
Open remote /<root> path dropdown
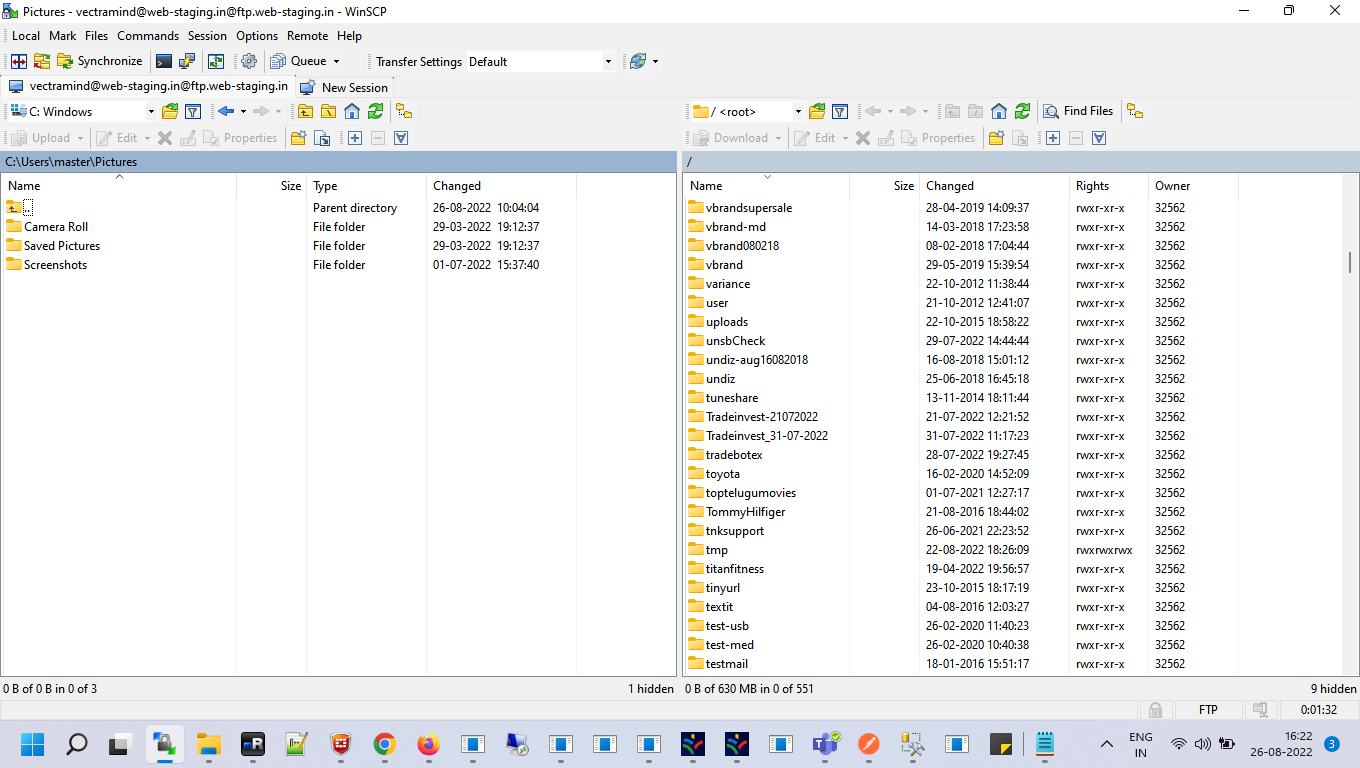tap(798, 112)
